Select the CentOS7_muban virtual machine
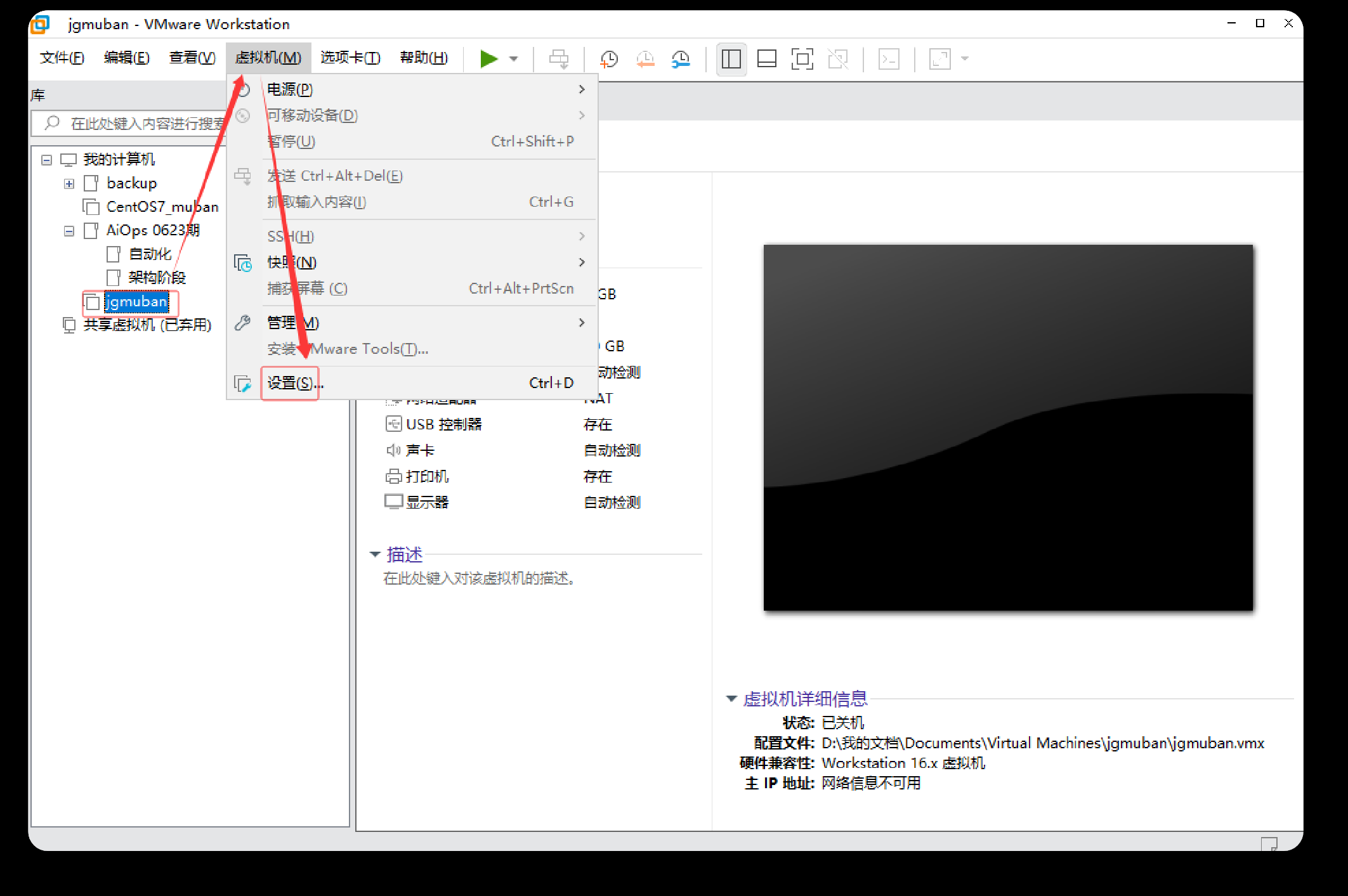 coord(162,207)
